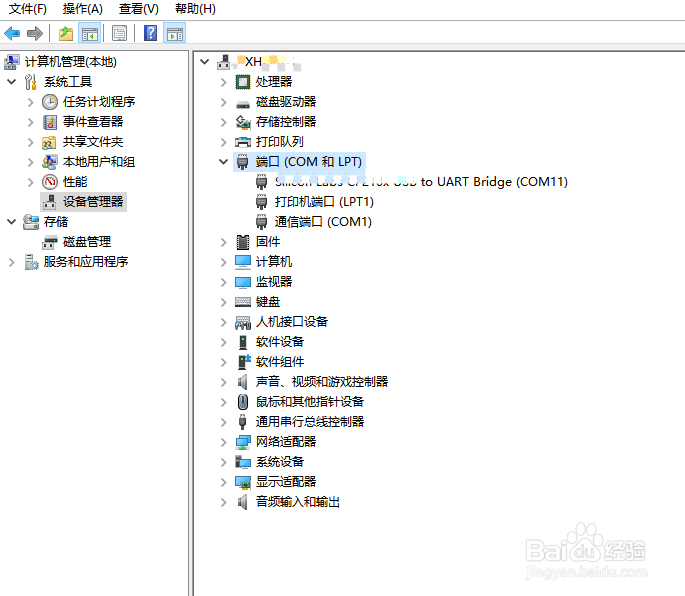Open the 文件(F) menu
685x596 pixels.
pyautogui.click(x=28, y=9)
